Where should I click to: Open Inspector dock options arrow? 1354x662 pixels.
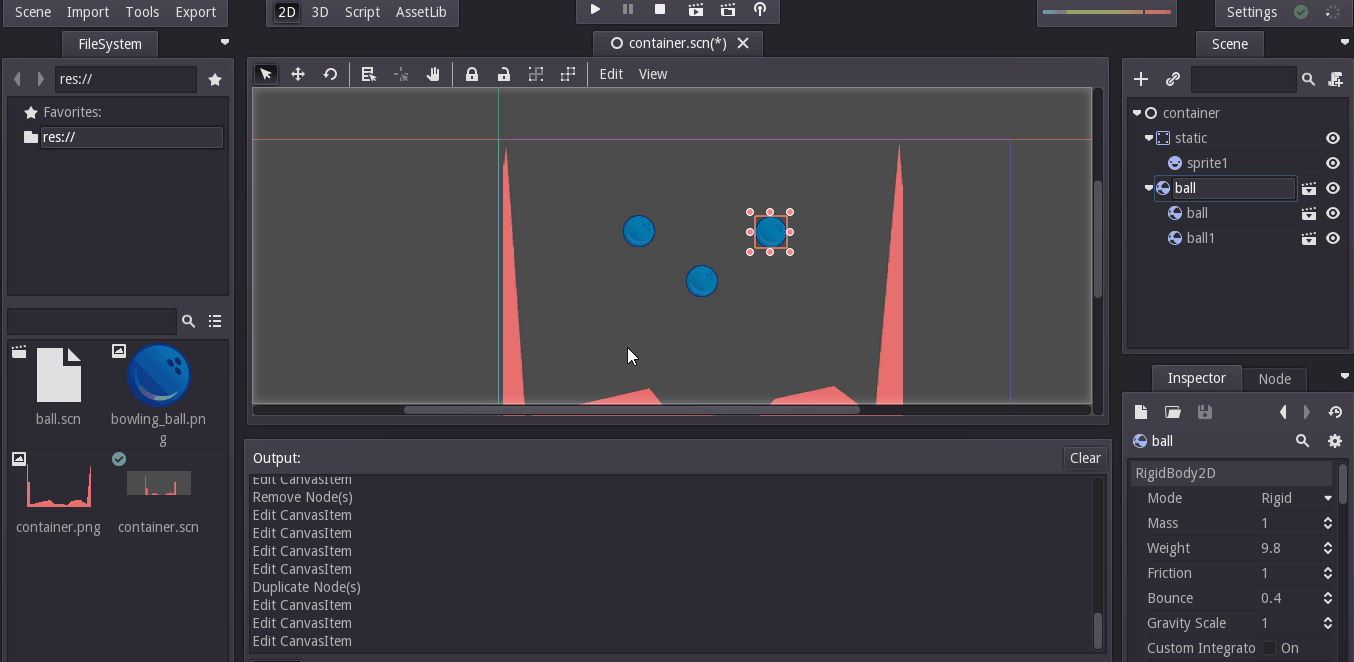[x=1345, y=377]
